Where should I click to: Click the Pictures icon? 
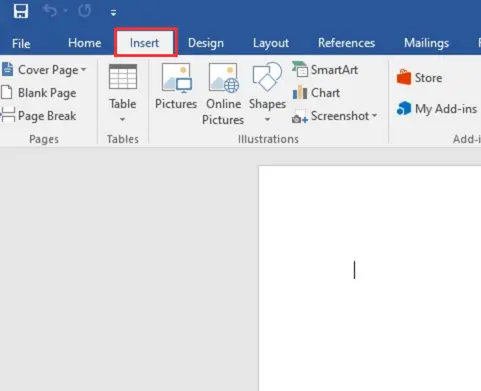pyautogui.click(x=176, y=78)
